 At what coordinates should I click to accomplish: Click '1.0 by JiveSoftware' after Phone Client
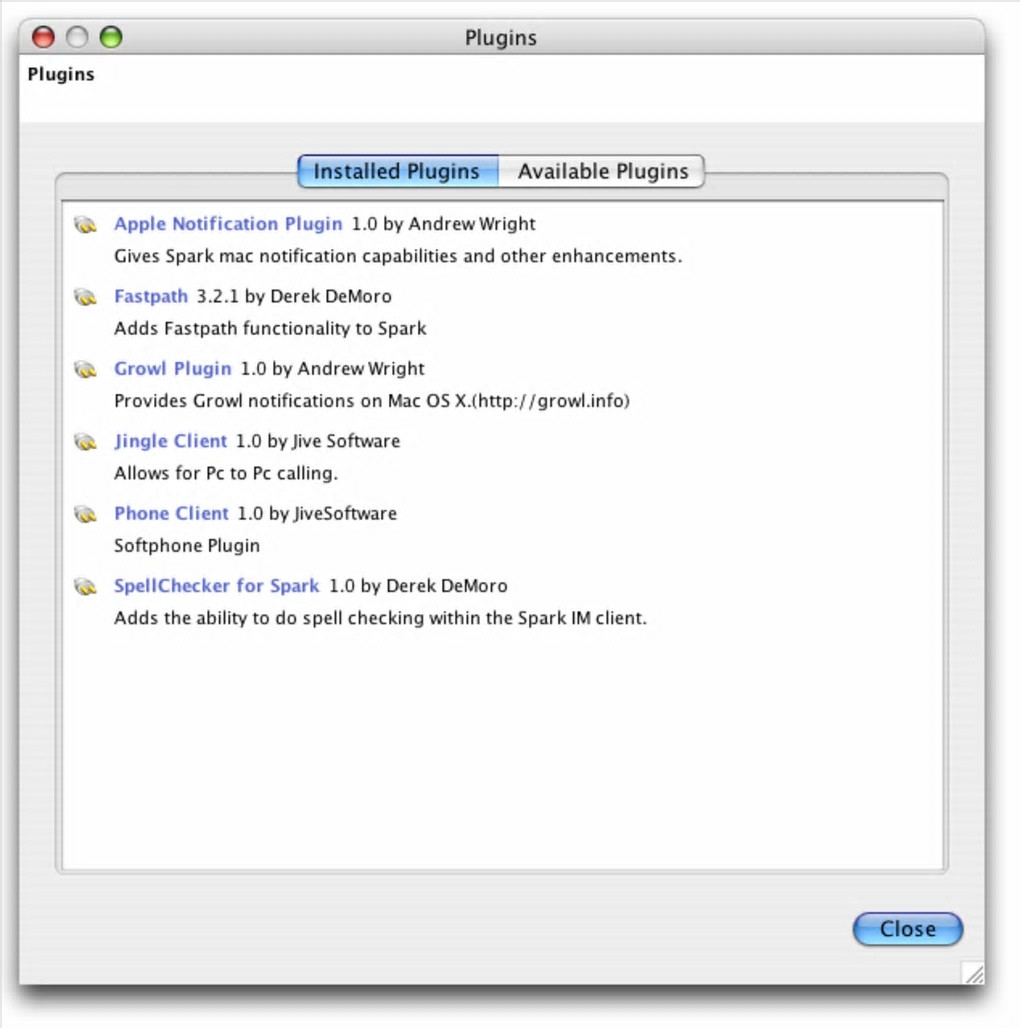tap(317, 513)
